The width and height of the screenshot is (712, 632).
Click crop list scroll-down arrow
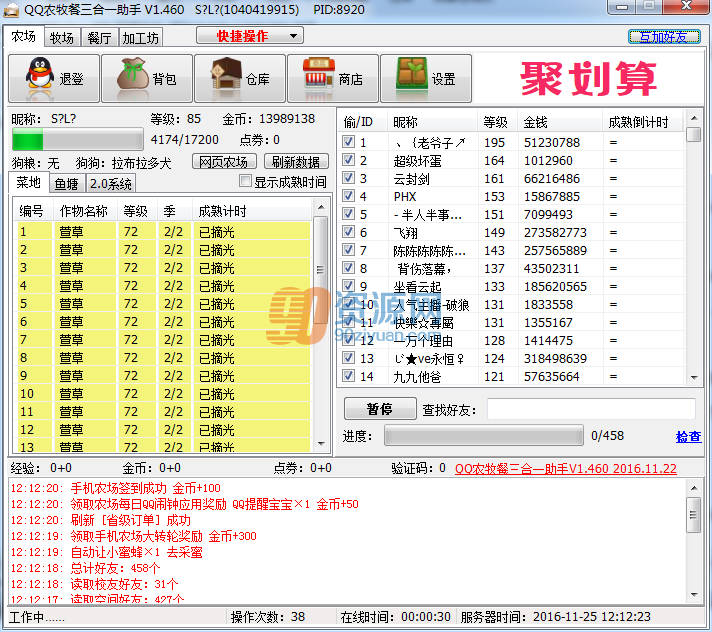tap(321, 444)
